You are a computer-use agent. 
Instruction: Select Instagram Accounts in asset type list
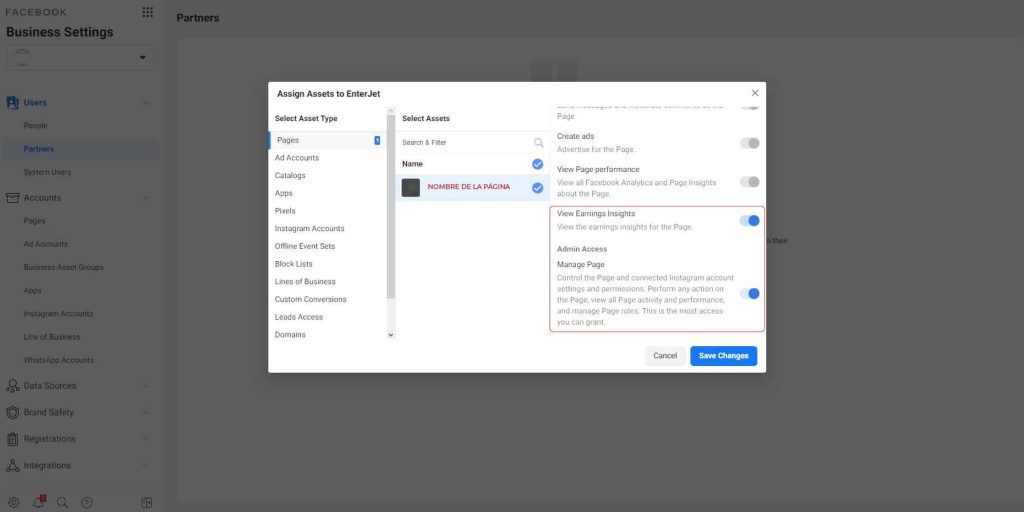click(309, 229)
